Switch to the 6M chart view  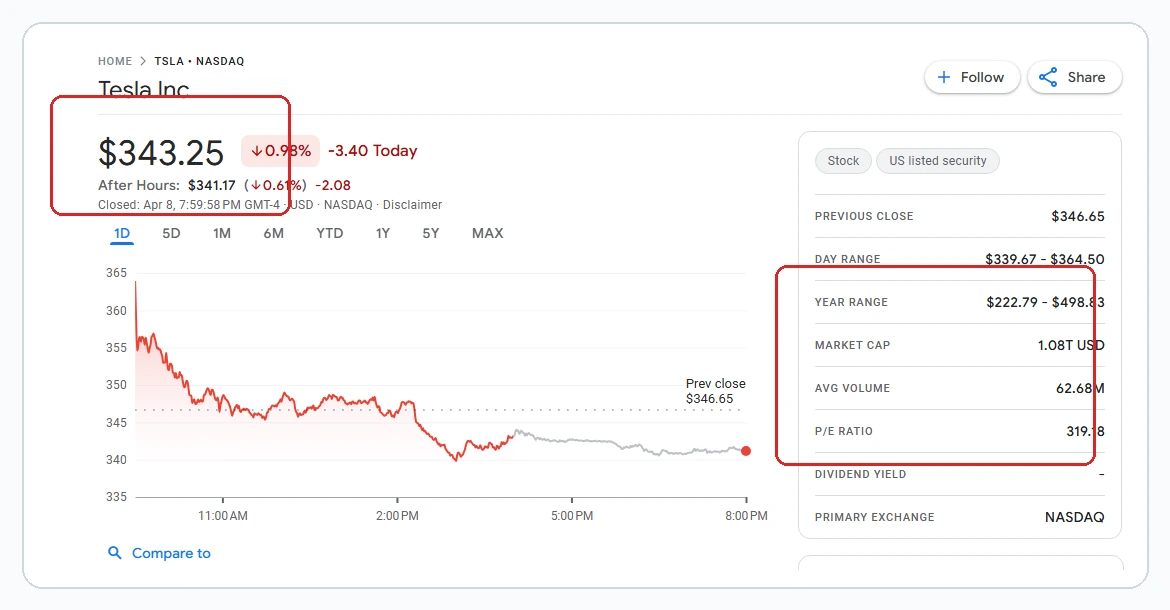(x=274, y=232)
